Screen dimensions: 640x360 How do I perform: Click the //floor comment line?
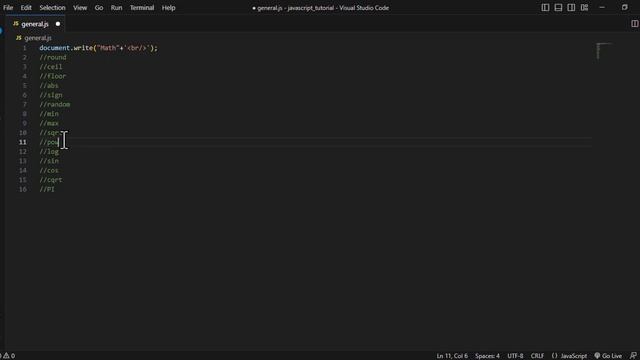tap(53, 76)
